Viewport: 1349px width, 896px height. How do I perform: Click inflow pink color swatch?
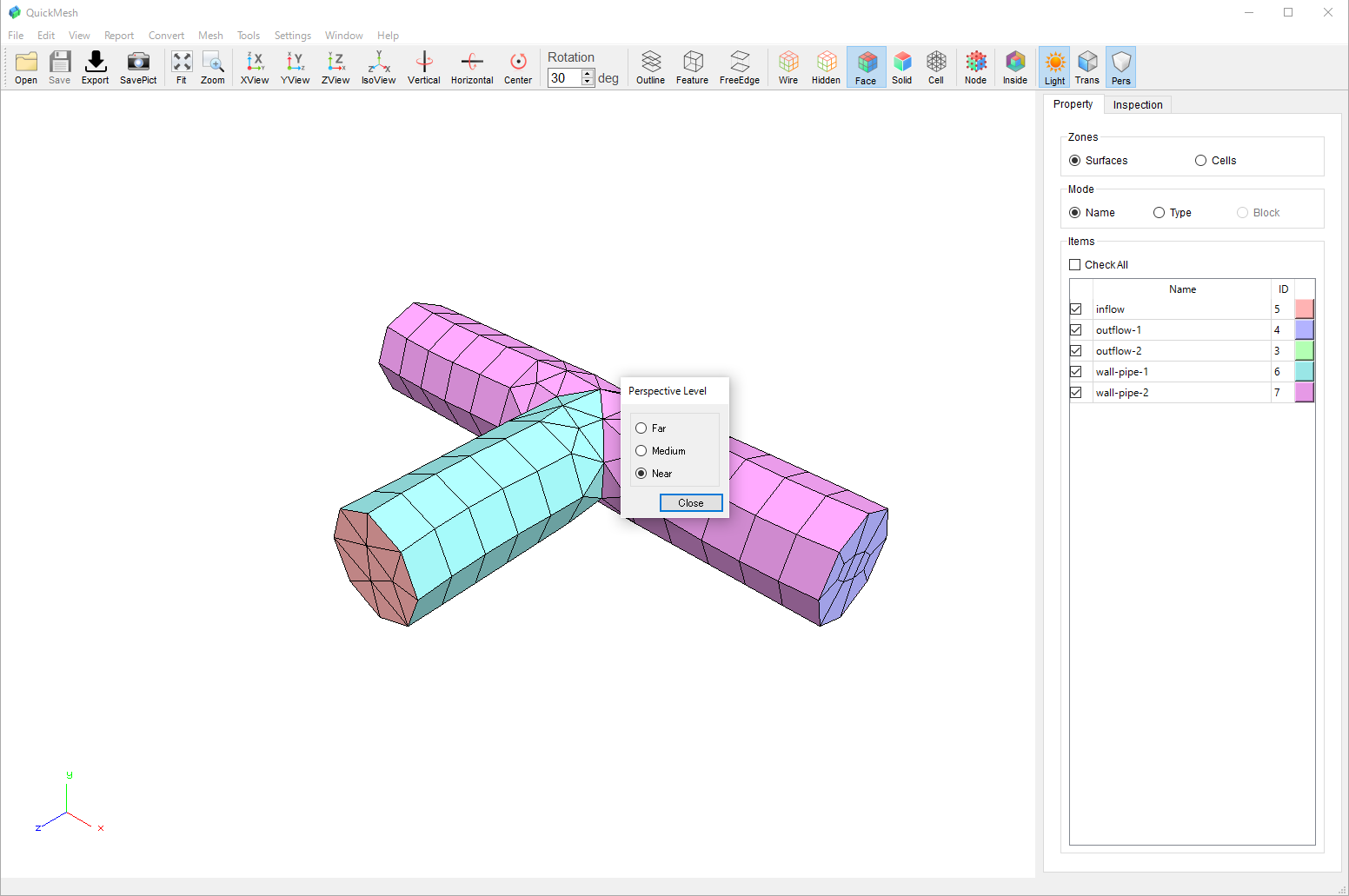pos(1305,309)
